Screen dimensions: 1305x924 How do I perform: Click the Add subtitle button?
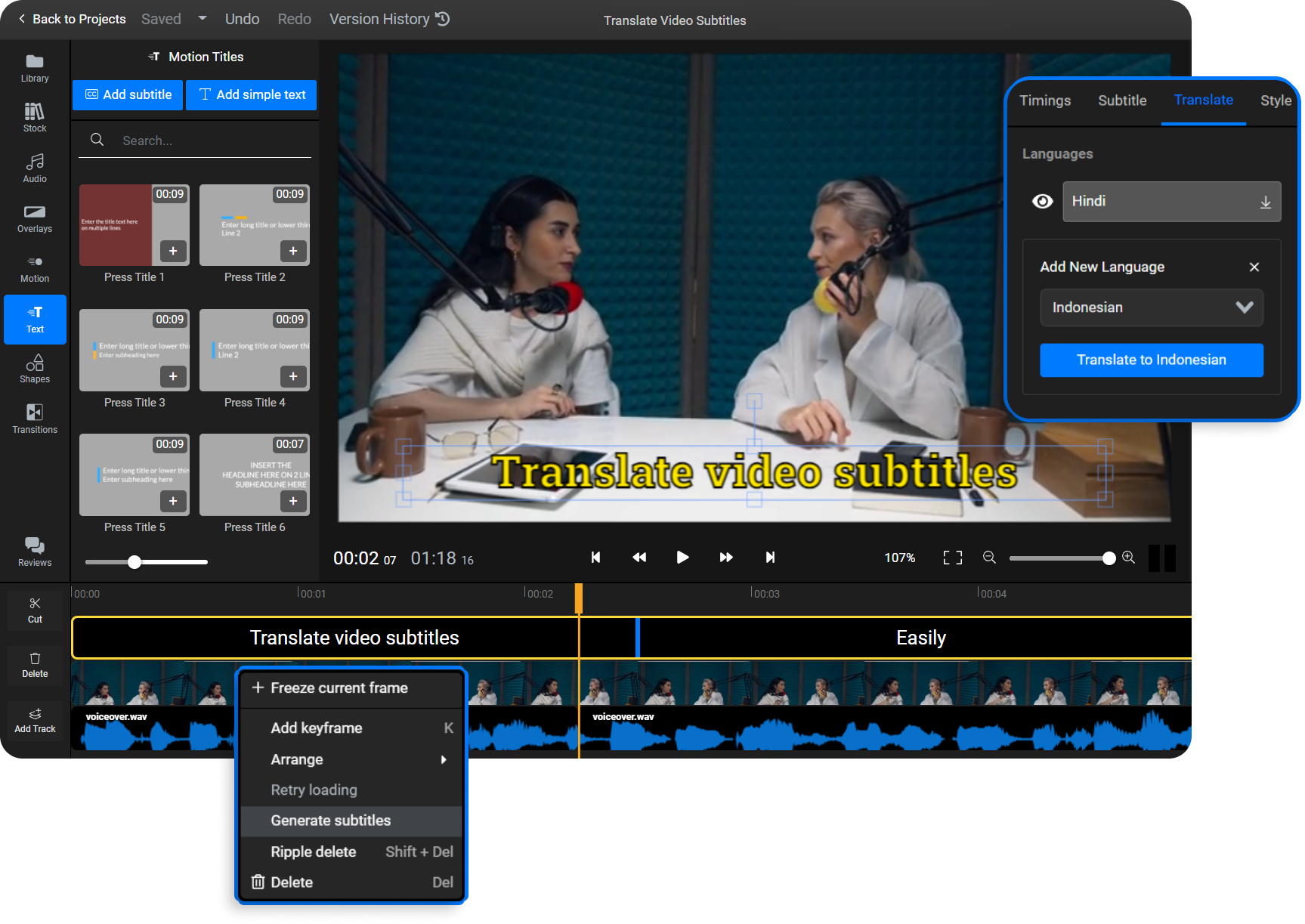point(127,94)
